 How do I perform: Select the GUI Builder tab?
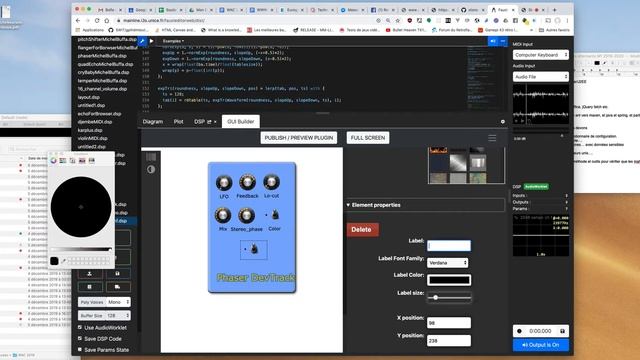click(240, 122)
